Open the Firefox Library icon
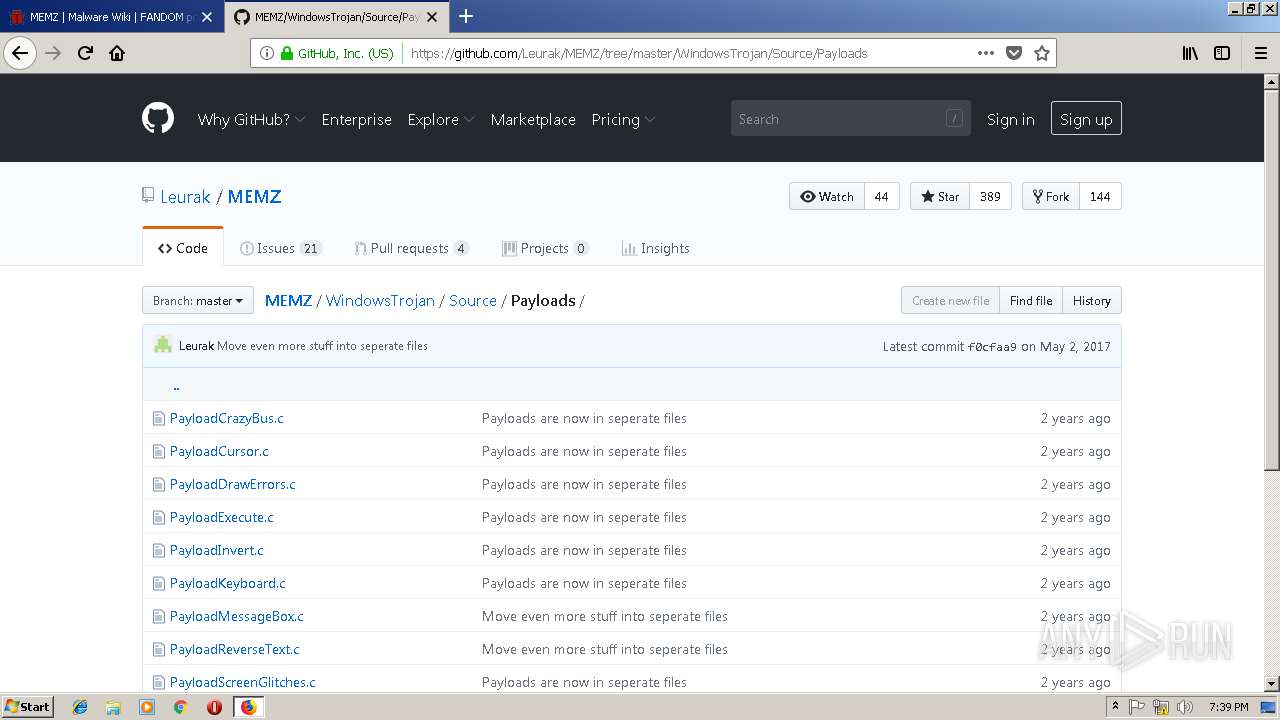This screenshot has height=720, width=1280. pos(1190,53)
